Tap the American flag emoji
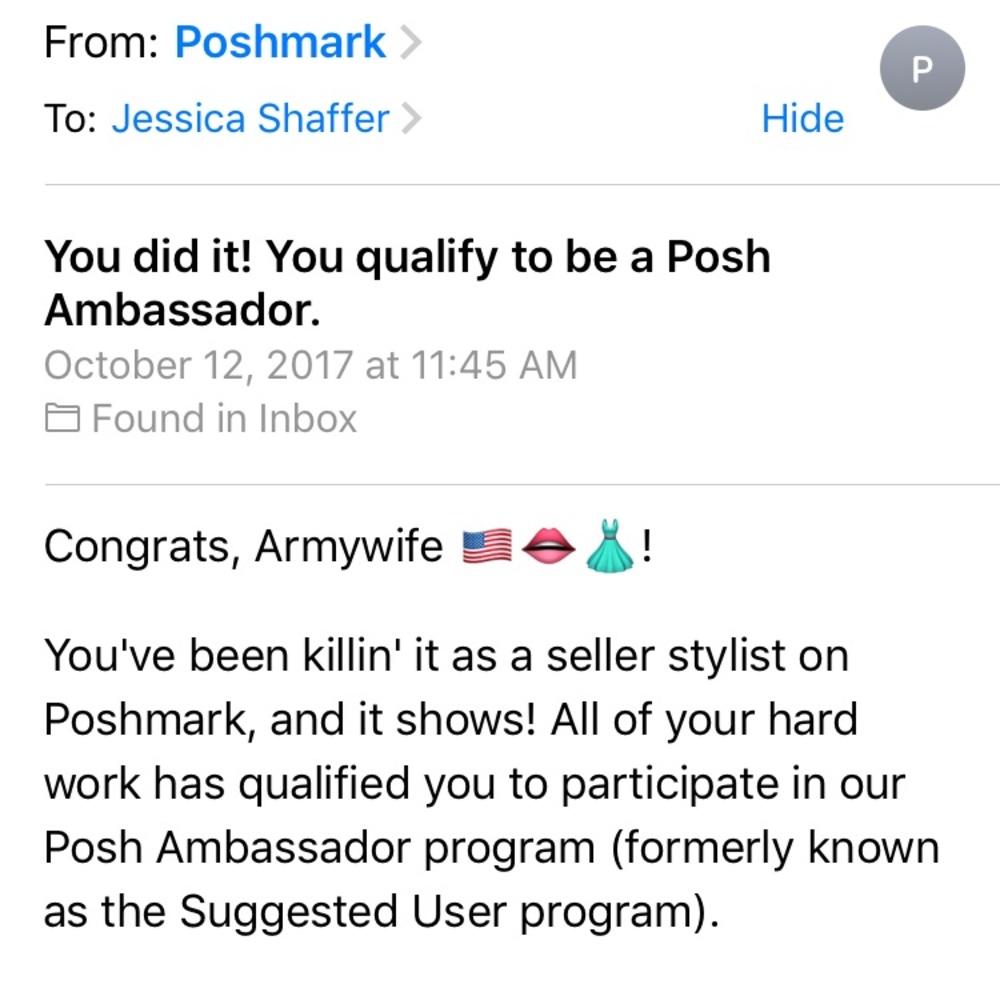 tap(487, 546)
